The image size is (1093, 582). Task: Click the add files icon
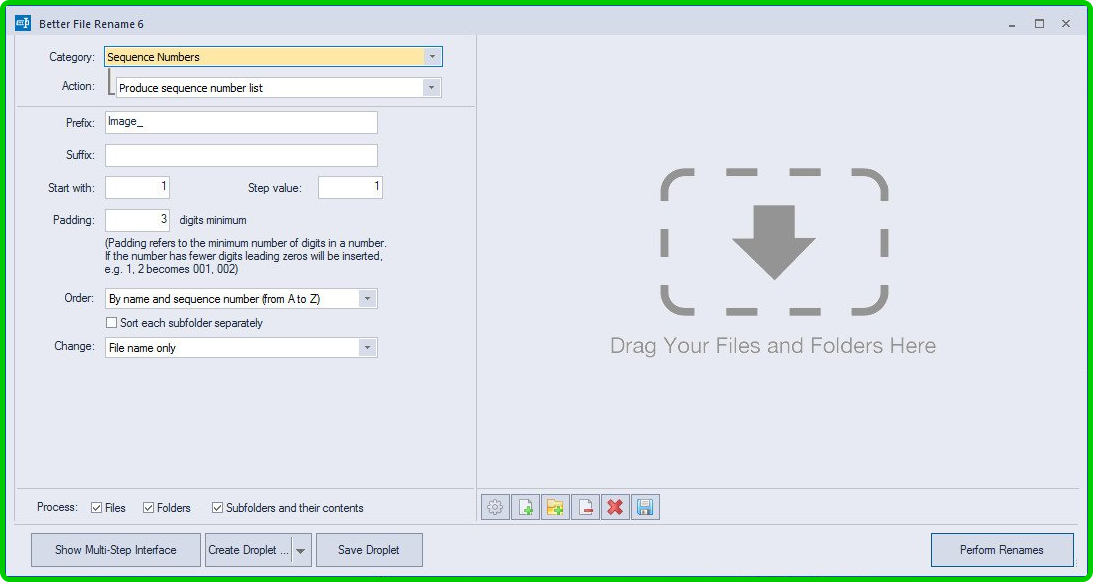tap(525, 507)
